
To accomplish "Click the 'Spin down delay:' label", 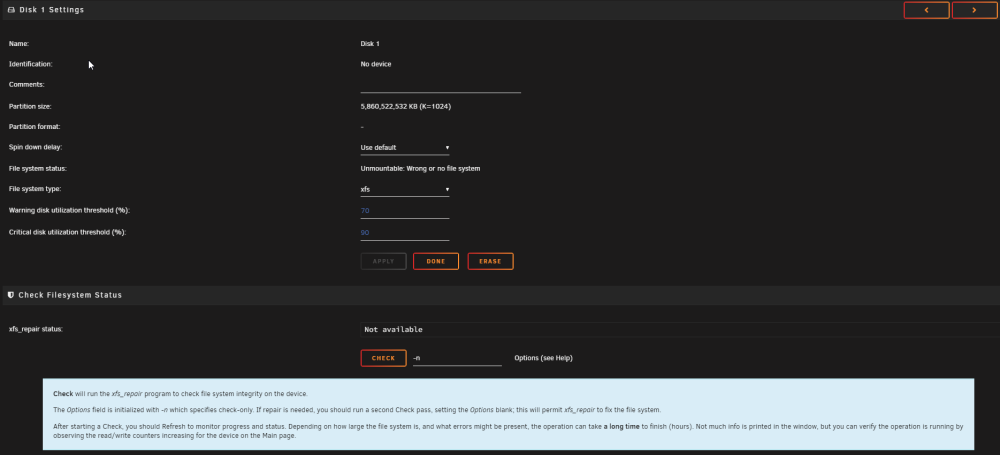I will [x=36, y=147].
